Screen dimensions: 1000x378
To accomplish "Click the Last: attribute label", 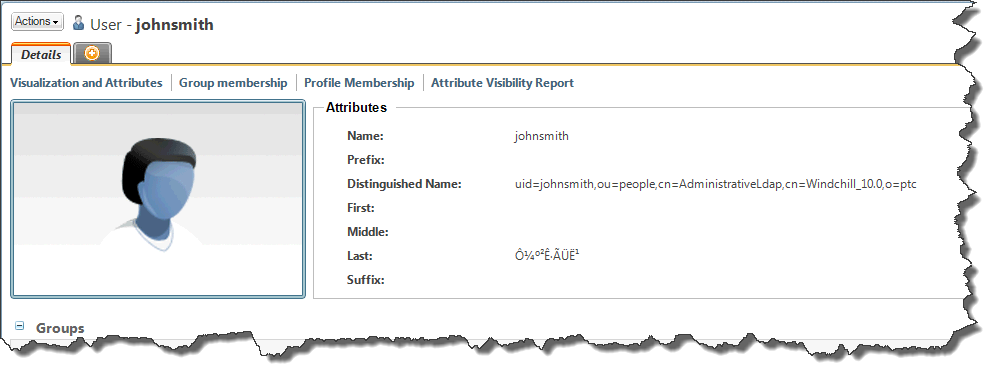I will (360, 256).
